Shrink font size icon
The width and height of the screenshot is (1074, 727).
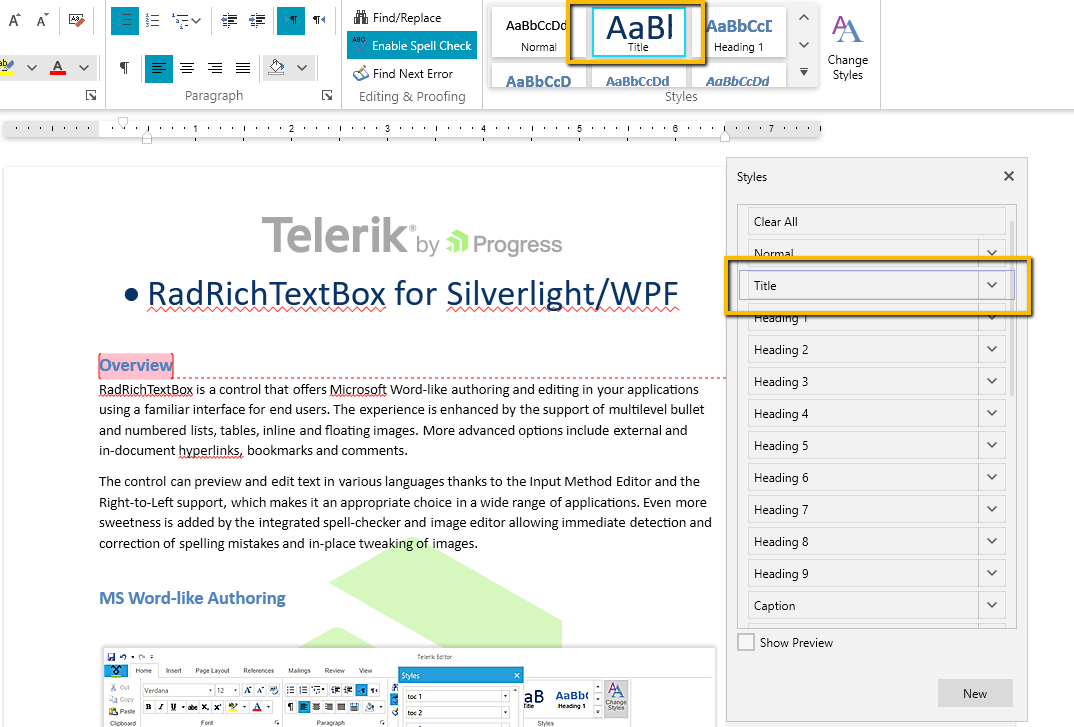click(42, 21)
